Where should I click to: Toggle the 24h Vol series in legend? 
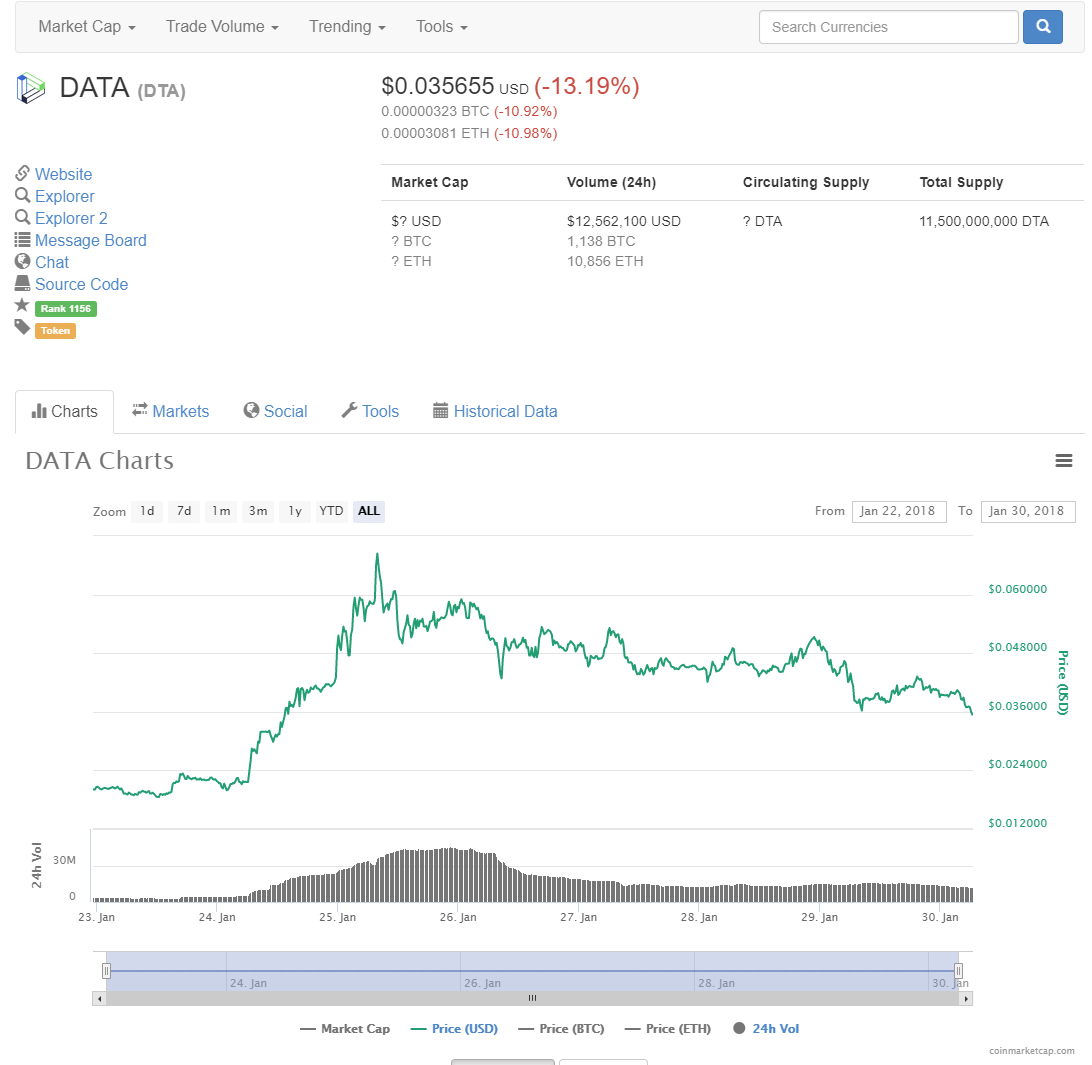point(766,1029)
